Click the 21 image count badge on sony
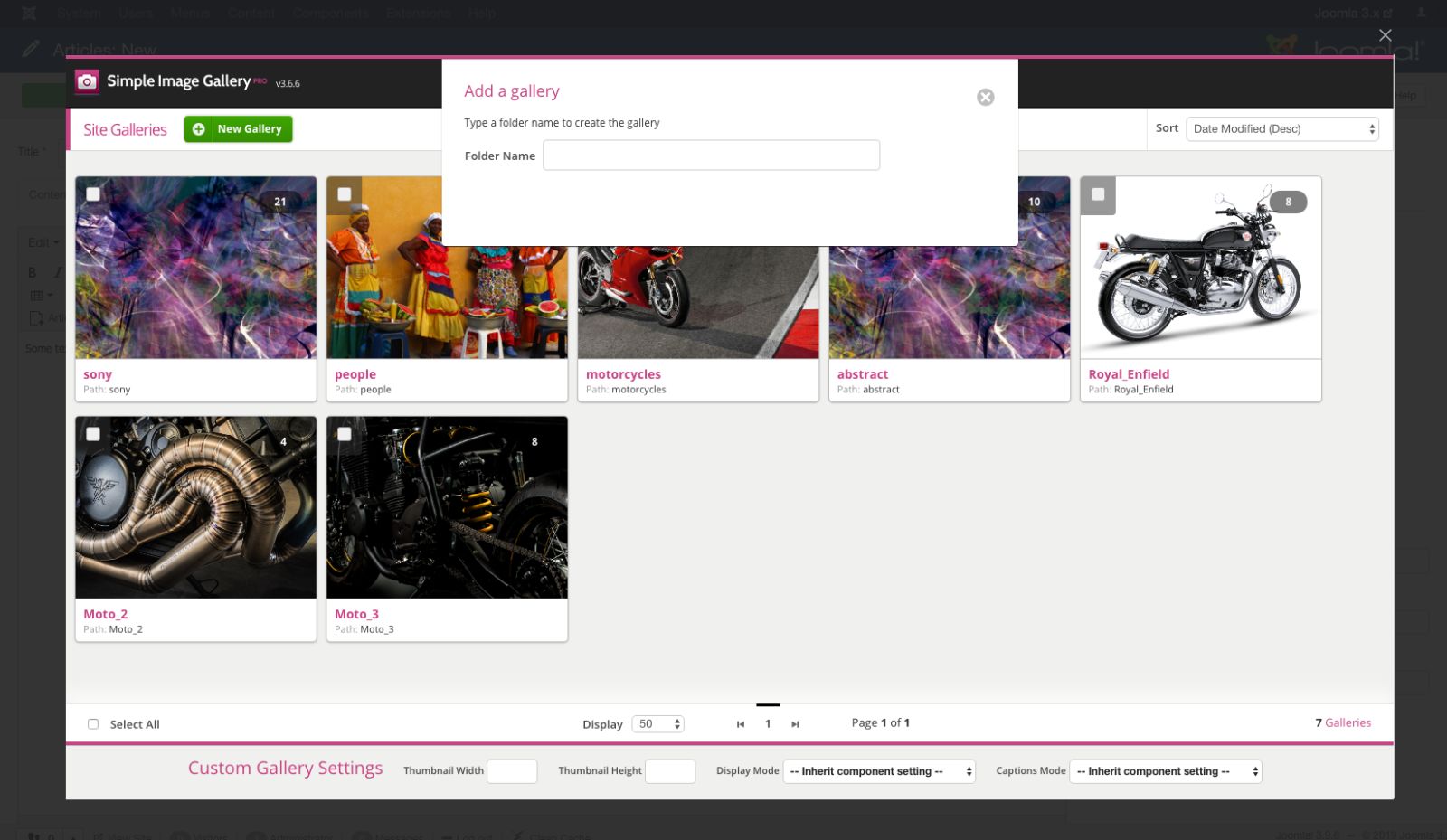 (279, 202)
